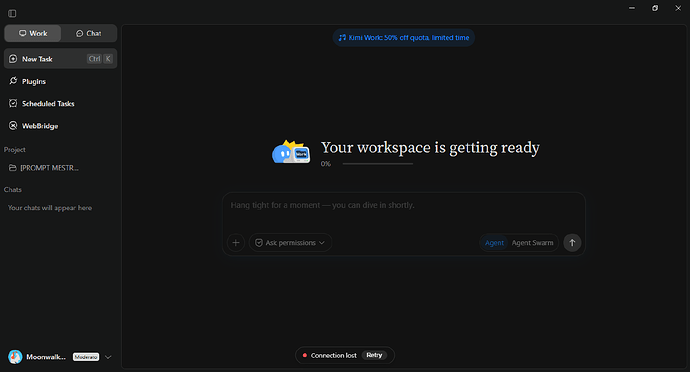Open the Ask permissions dropdown
This screenshot has width=690, height=372.
click(x=290, y=243)
